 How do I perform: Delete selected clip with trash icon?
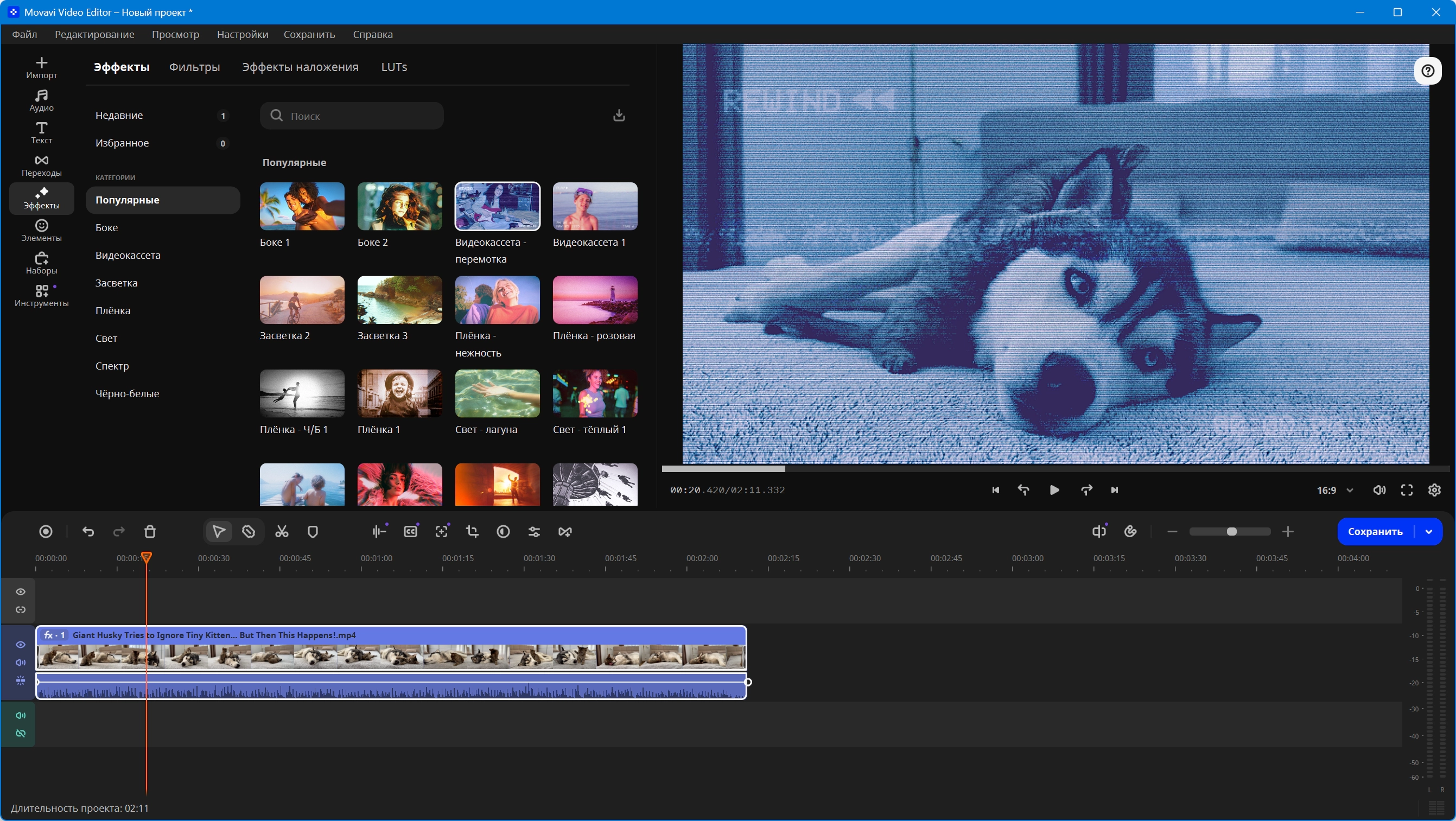pos(150,532)
